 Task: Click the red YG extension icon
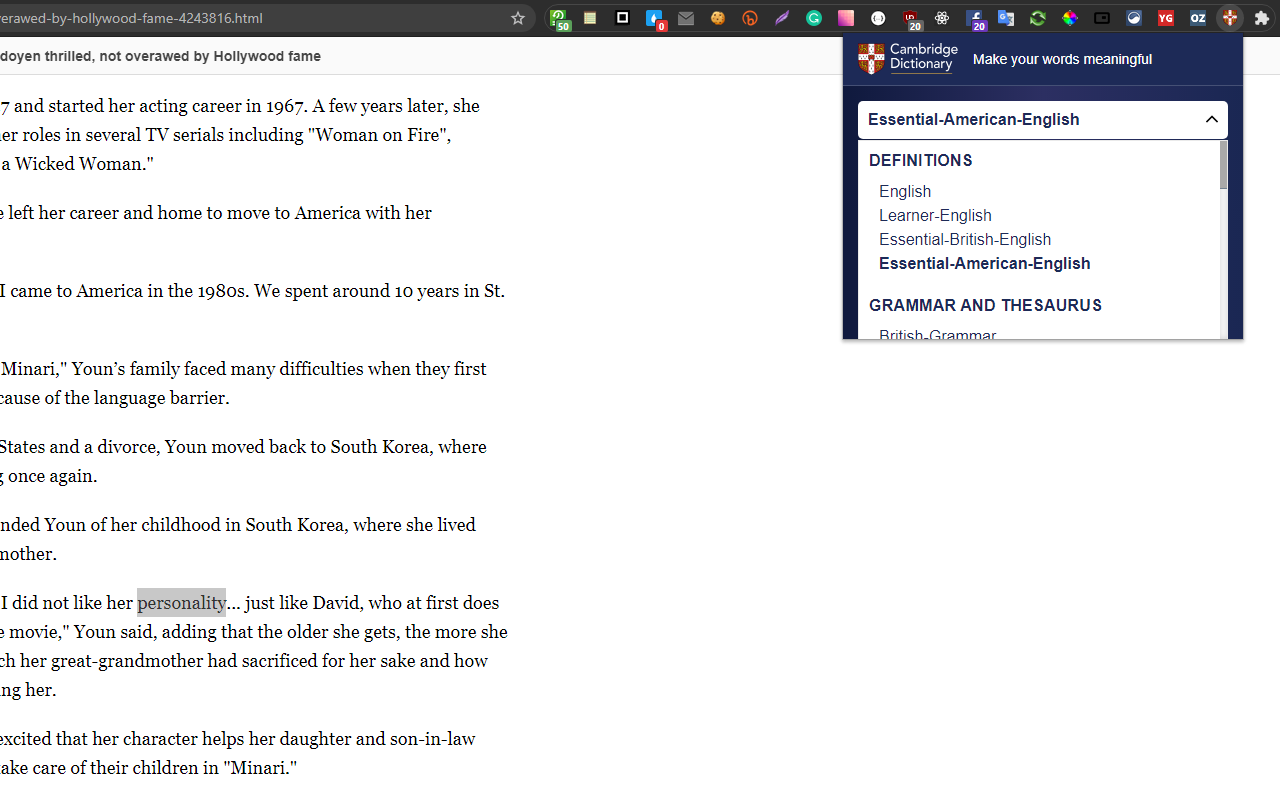pyautogui.click(x=1166, y=18)
